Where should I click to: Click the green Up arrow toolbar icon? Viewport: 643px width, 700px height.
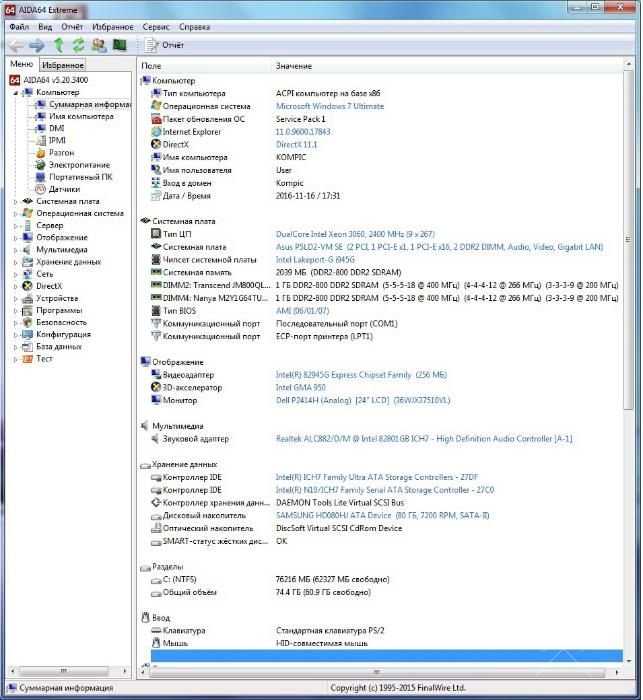pos(58,45)
